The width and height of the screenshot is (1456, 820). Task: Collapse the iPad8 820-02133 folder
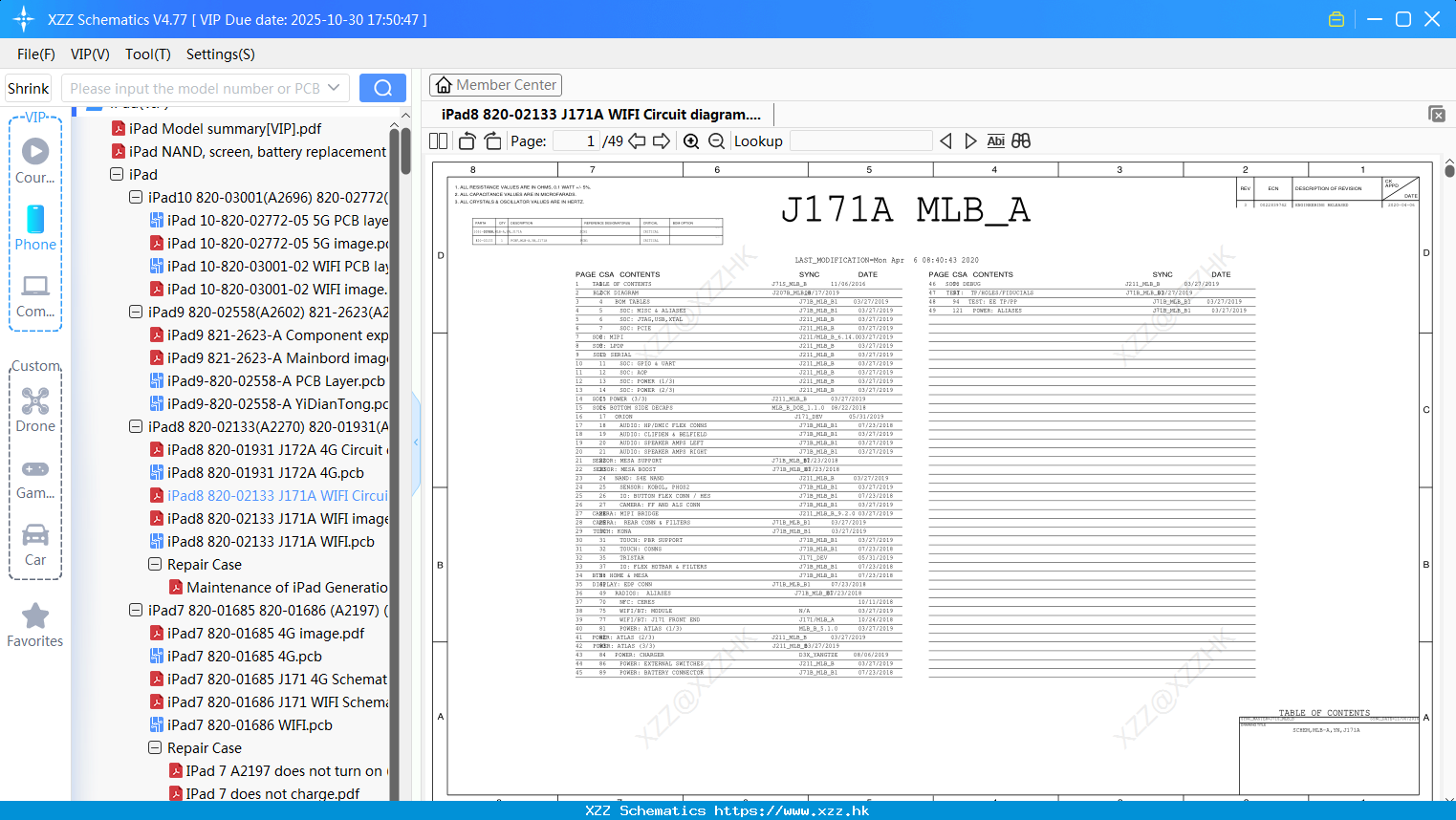(x=136, y=426)
